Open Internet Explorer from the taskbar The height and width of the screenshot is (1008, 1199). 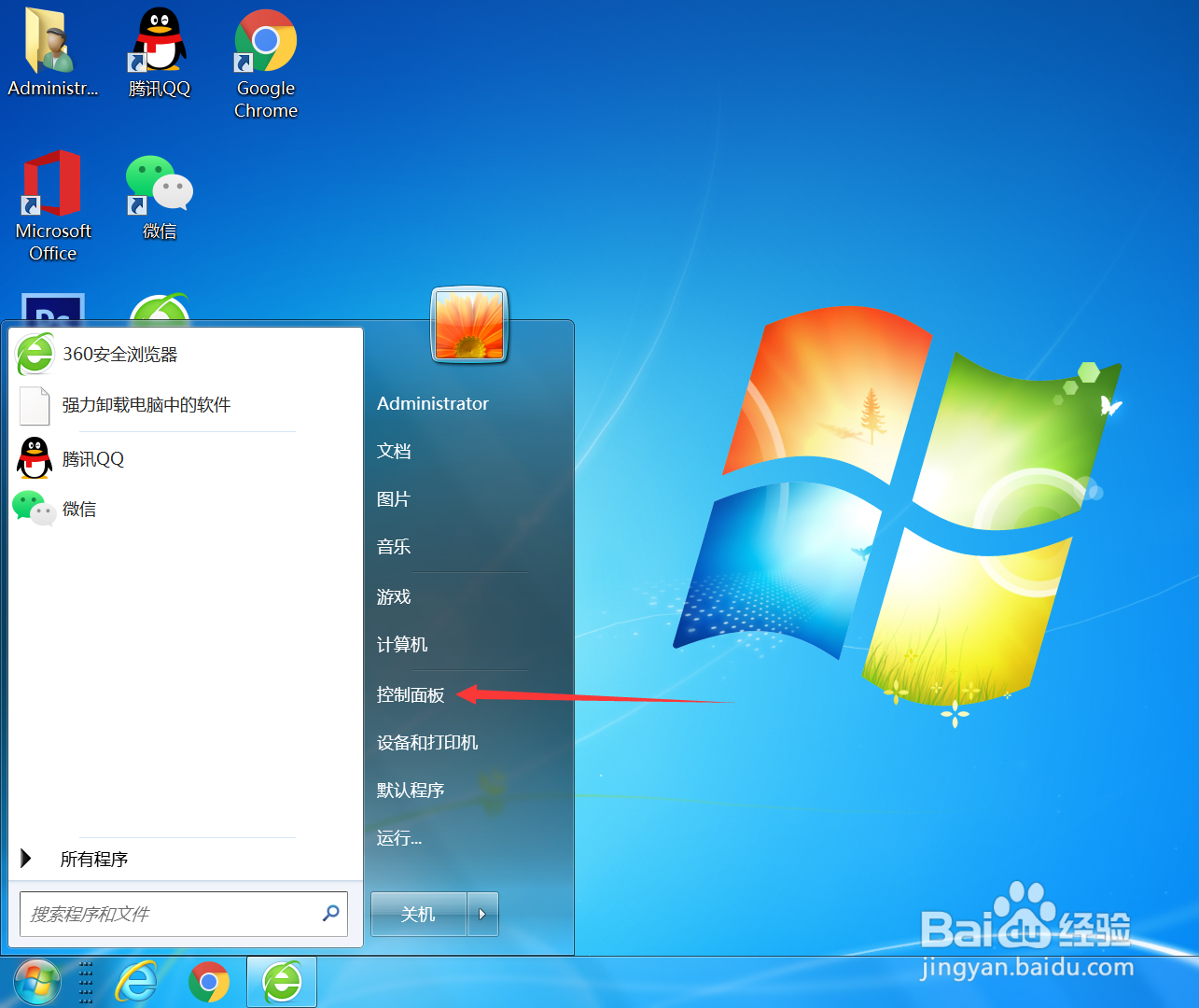pyautogui.click(x=136, y=983)
